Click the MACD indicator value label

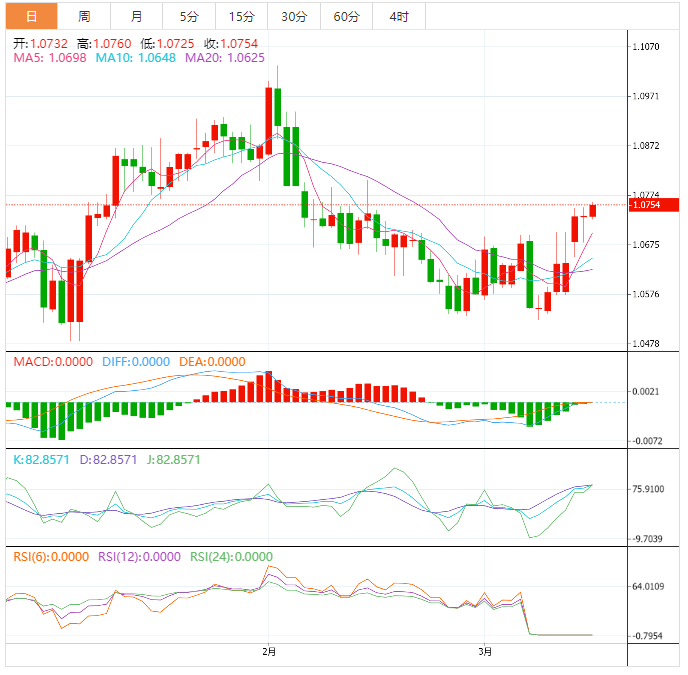click(x=52, y=361)
